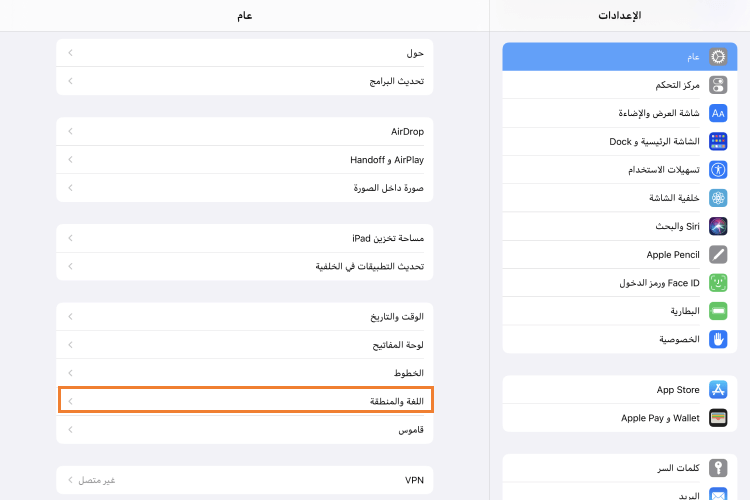Open Control Center (مركز التحكم) icon
The height and width of the screenshot is (500, 750).
(718, 85)
